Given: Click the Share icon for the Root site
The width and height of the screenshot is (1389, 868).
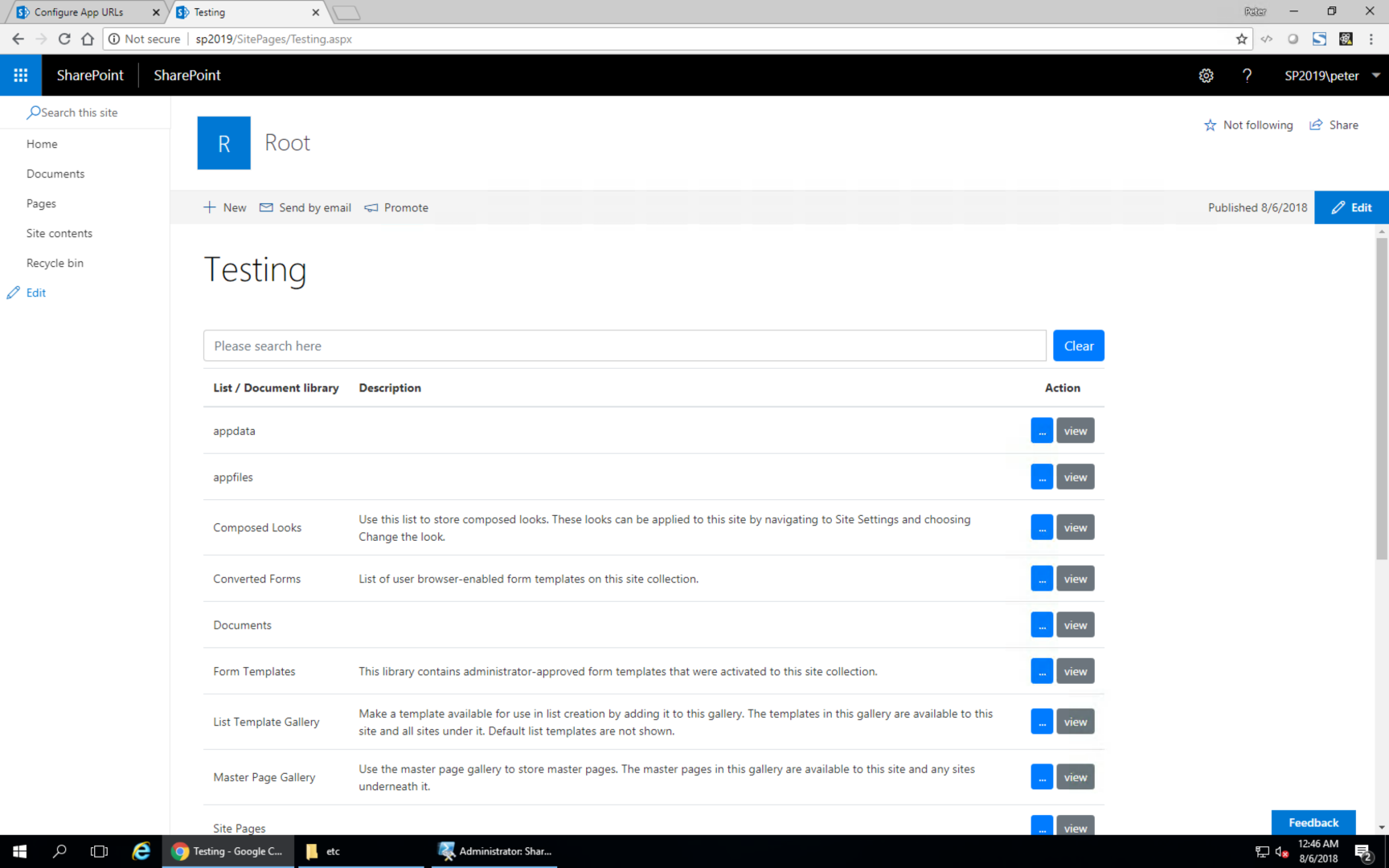Looking at the screenshot, I should click(1316, 125).
